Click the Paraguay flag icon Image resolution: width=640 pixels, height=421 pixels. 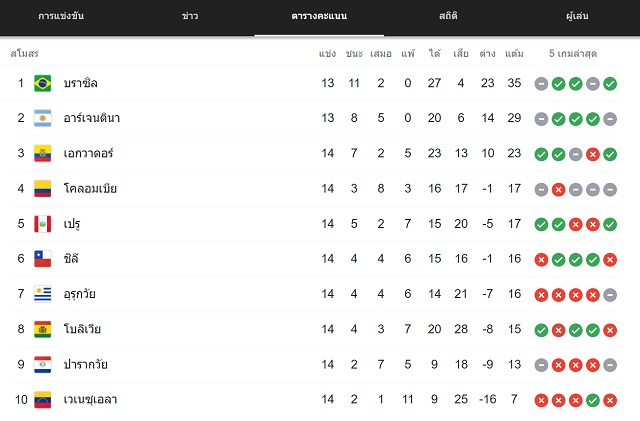point(42,365)
